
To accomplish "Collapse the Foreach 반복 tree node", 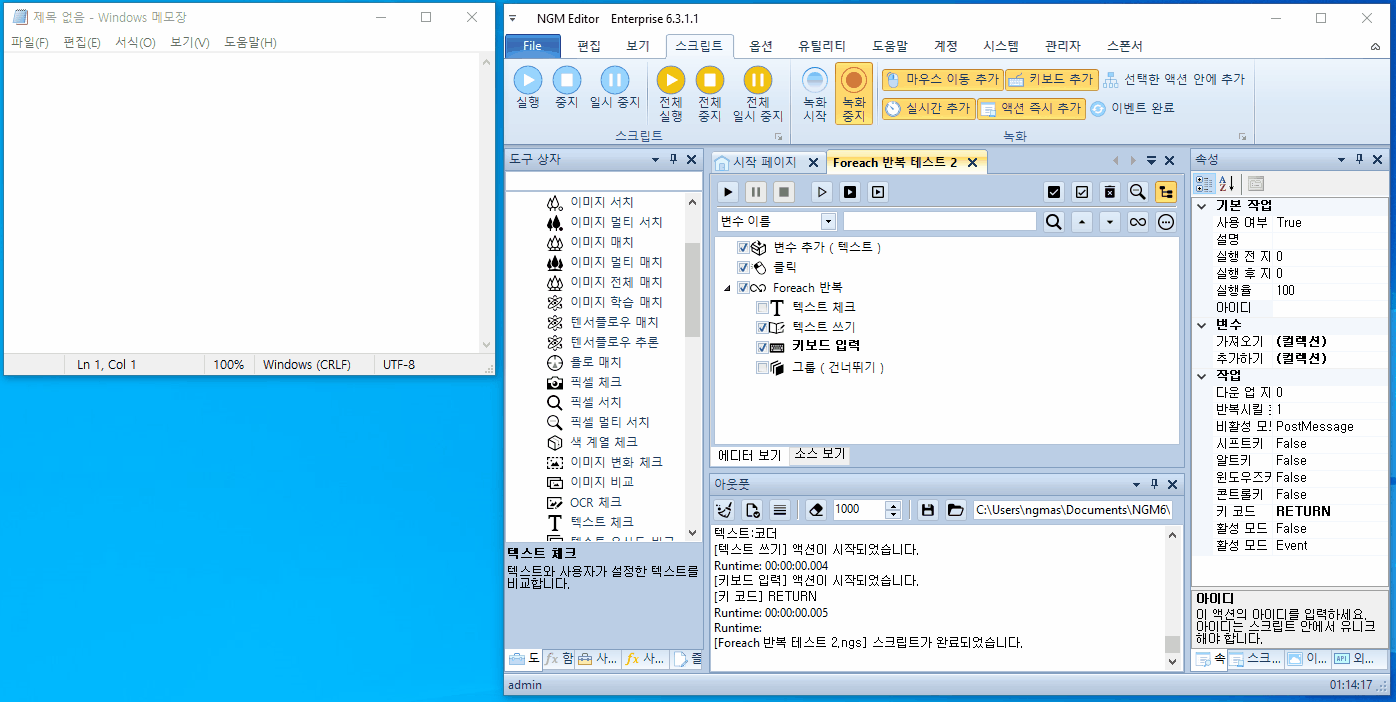I will tap(727, 288).
